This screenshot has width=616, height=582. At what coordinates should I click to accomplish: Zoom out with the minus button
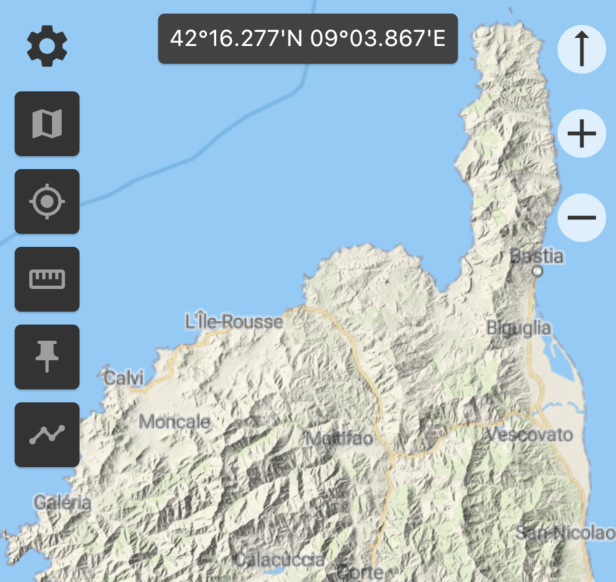click(581, 216)
